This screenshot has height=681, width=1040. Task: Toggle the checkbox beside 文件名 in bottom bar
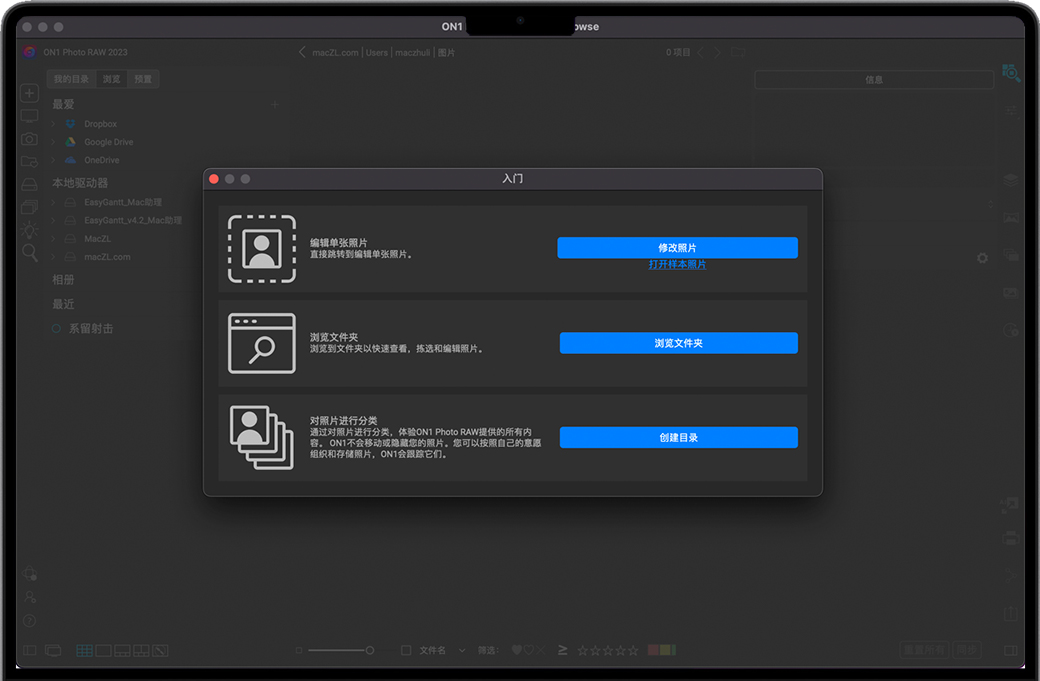click(x=406, y=650)
